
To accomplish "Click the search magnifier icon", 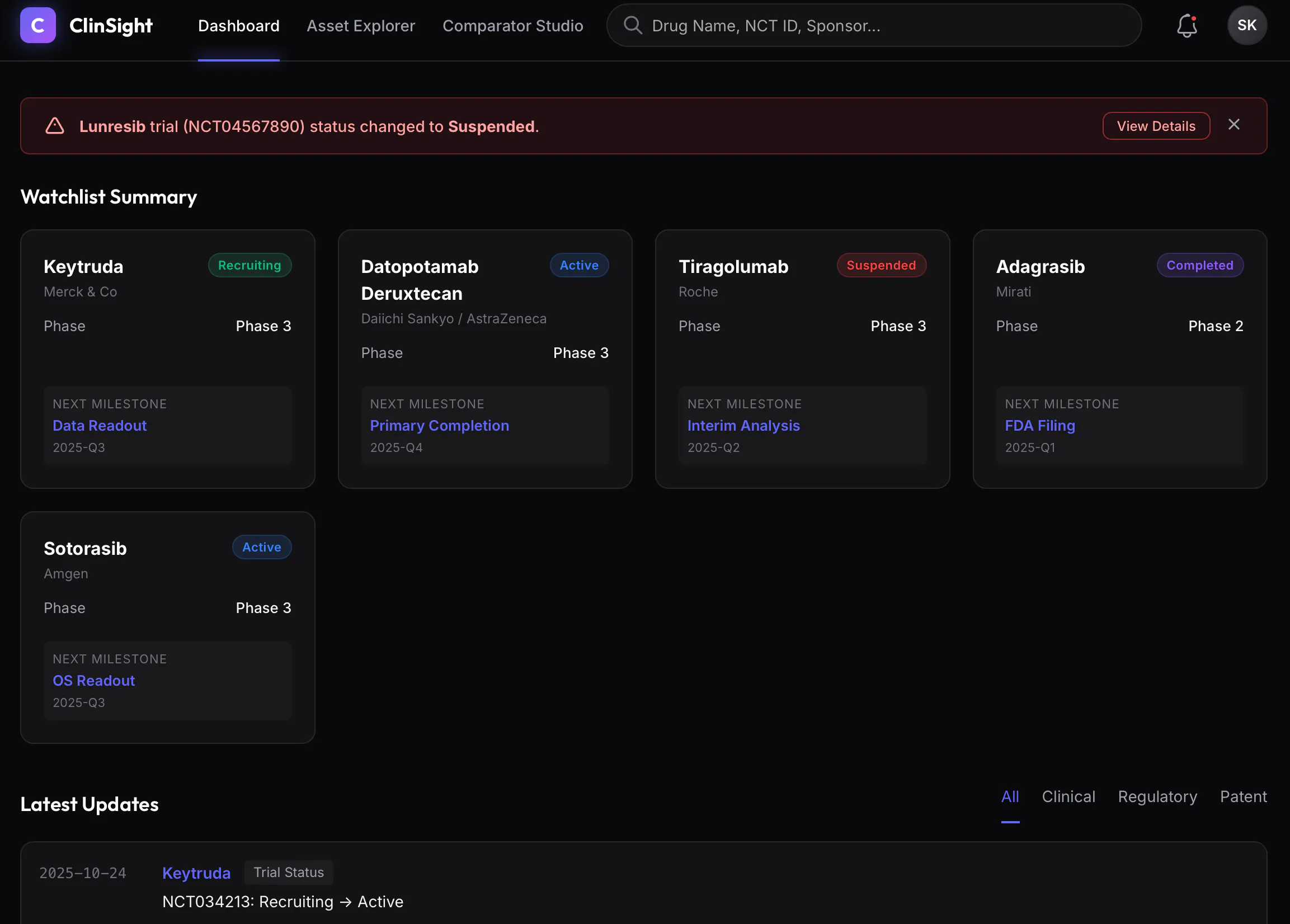I will coord(633,26).
